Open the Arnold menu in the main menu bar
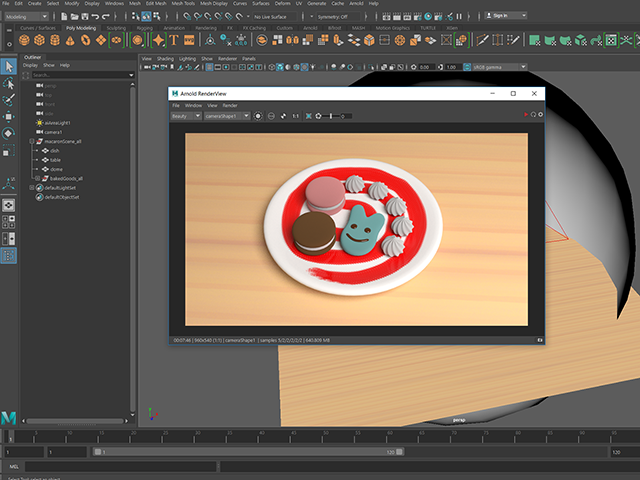640x480 pixels. coord(356,3)
